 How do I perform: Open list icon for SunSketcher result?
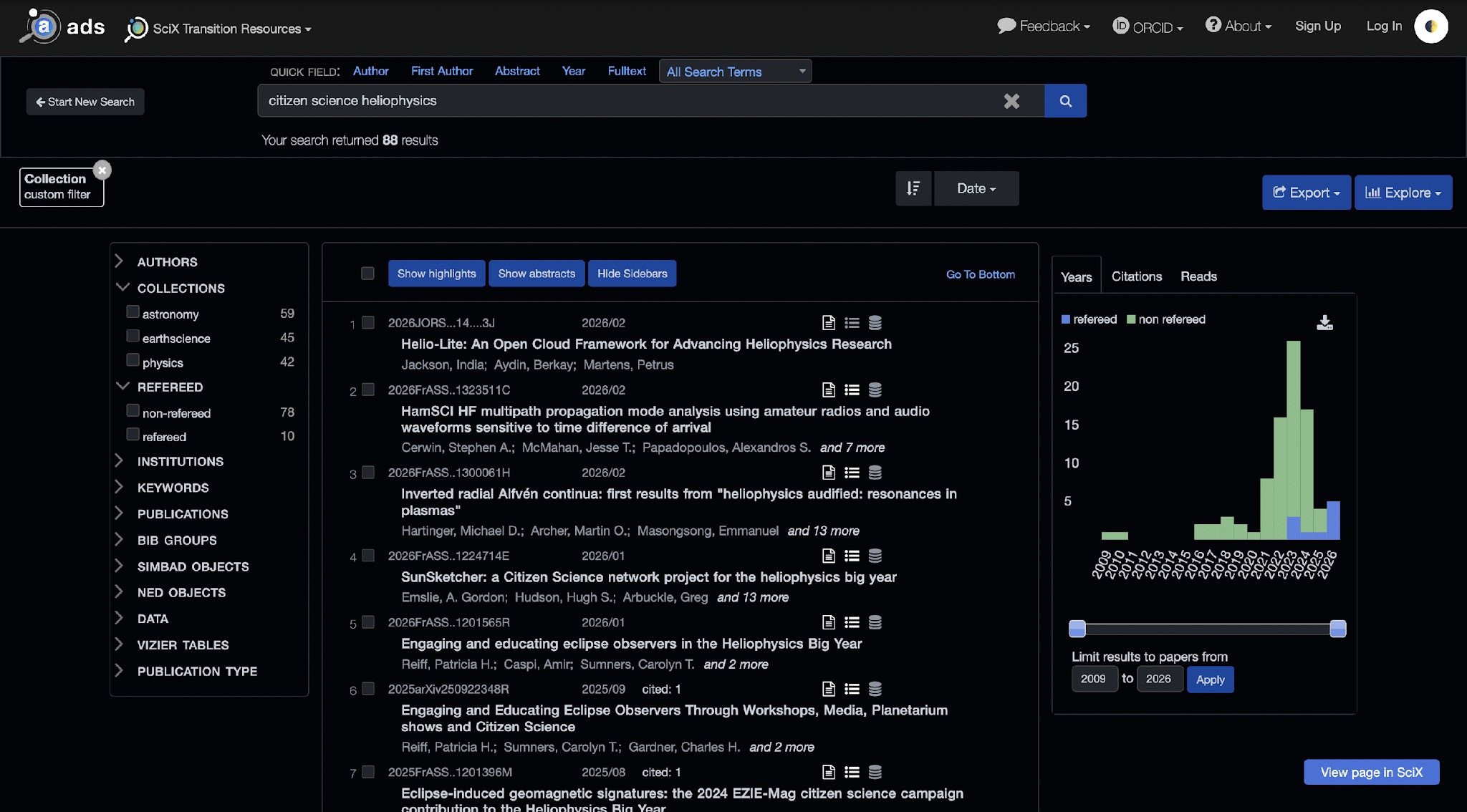852,556
